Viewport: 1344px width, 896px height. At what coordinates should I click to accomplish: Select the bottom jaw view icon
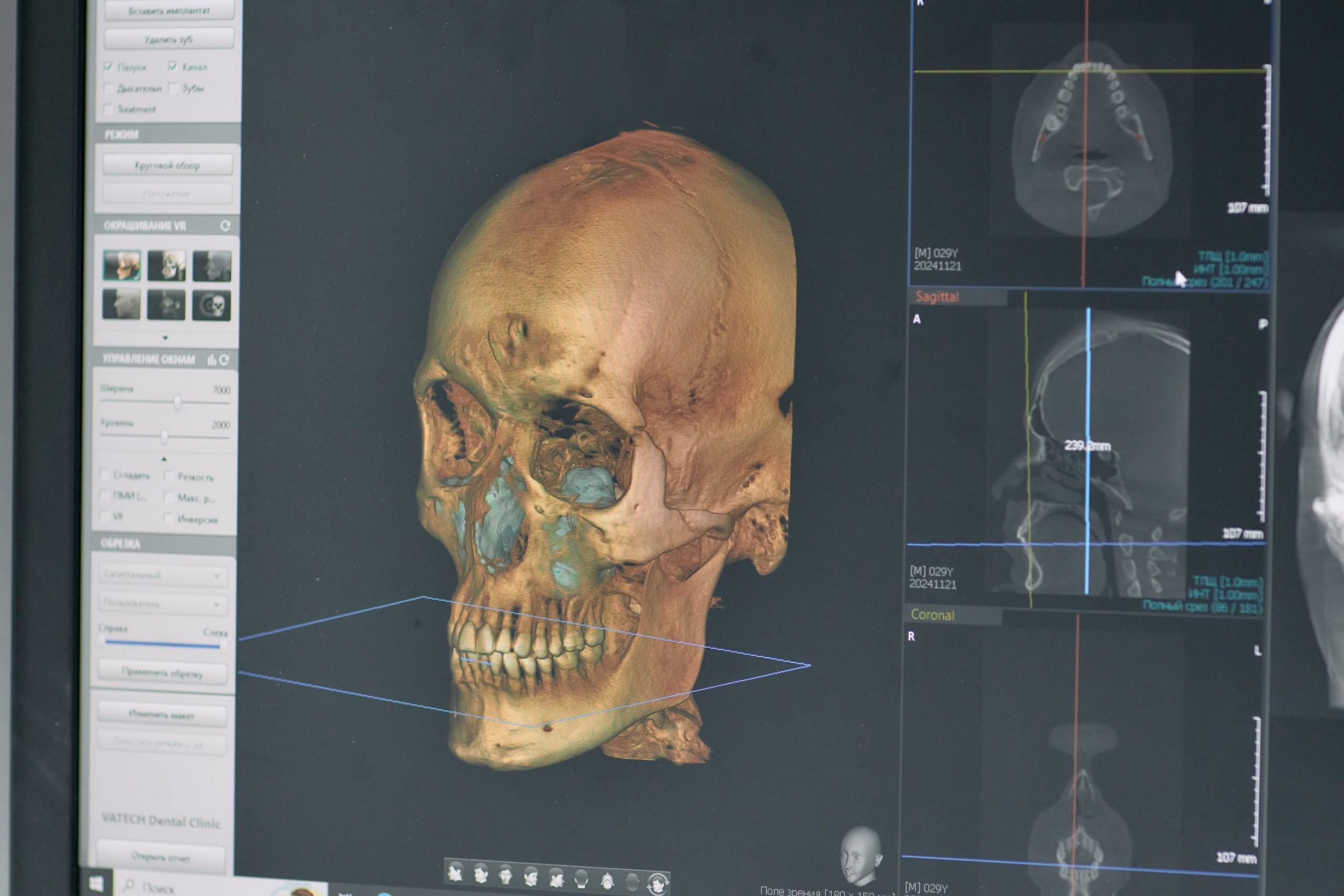[607, 882]
